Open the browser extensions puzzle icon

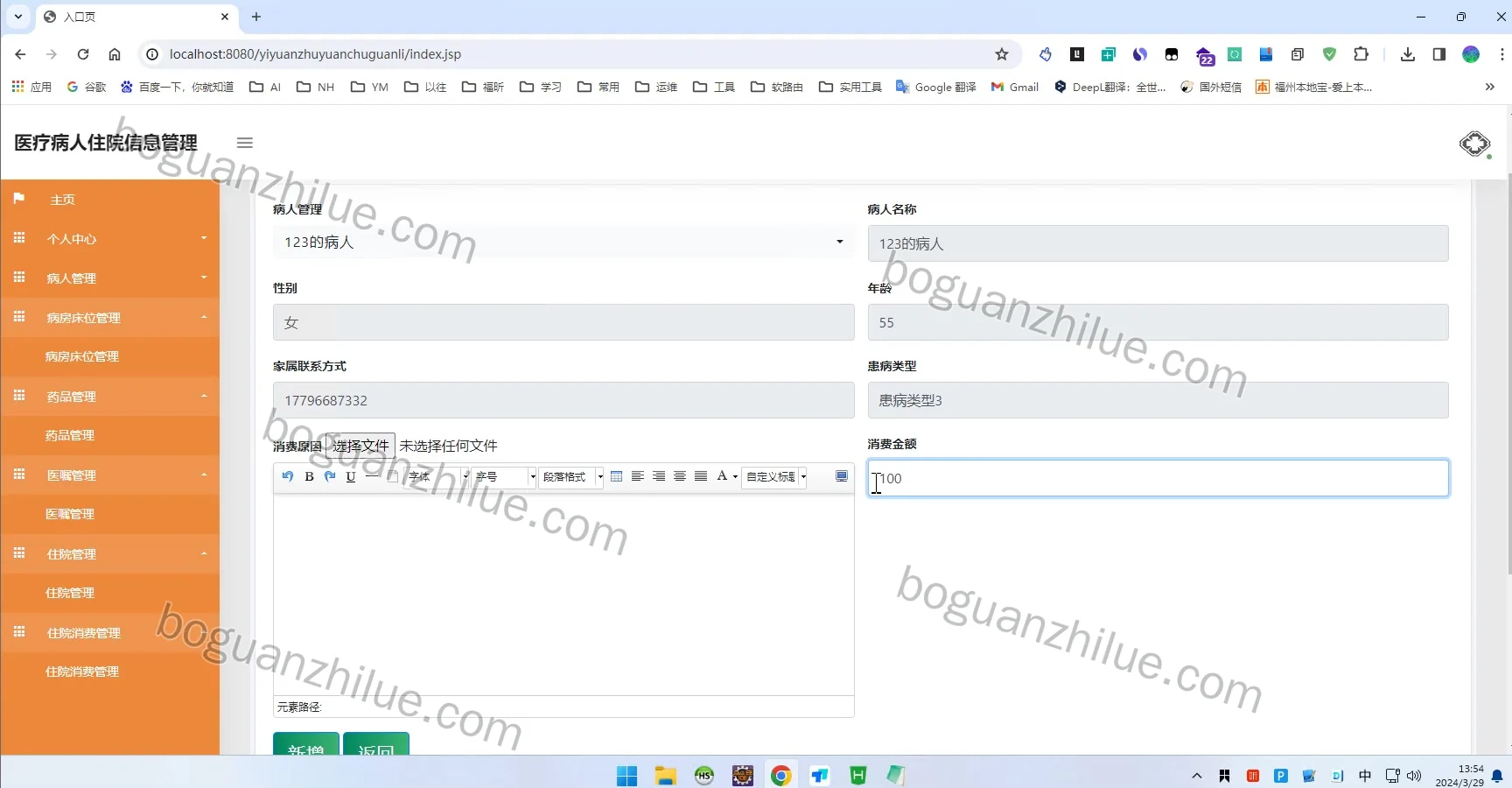1361,54
